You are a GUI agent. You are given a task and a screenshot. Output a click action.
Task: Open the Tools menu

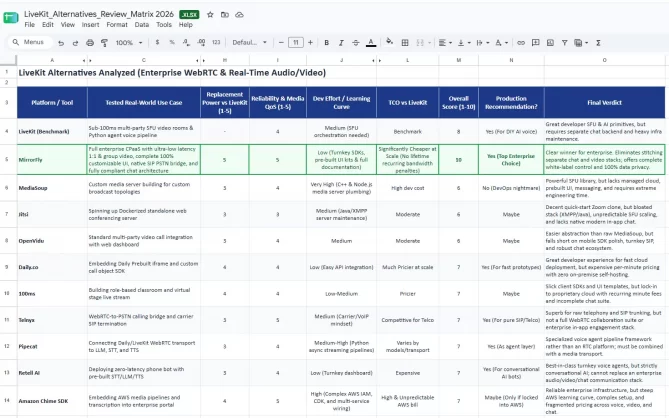(164, 25)
